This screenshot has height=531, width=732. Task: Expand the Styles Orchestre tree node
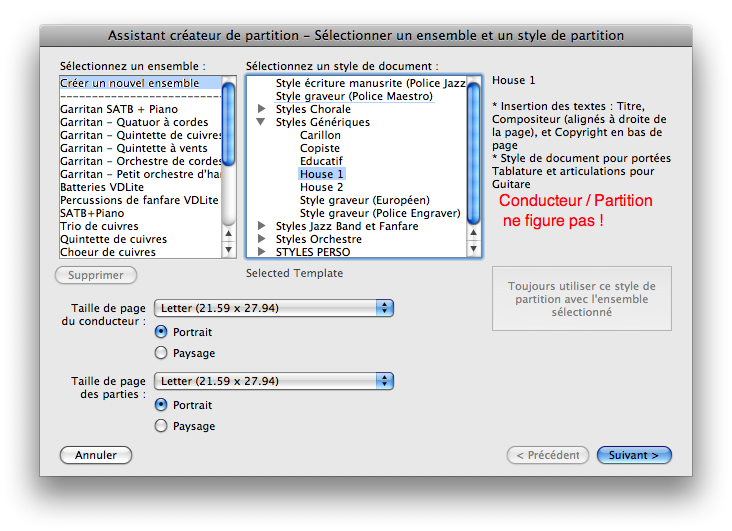pyautogui.click(x=262, y=239)
